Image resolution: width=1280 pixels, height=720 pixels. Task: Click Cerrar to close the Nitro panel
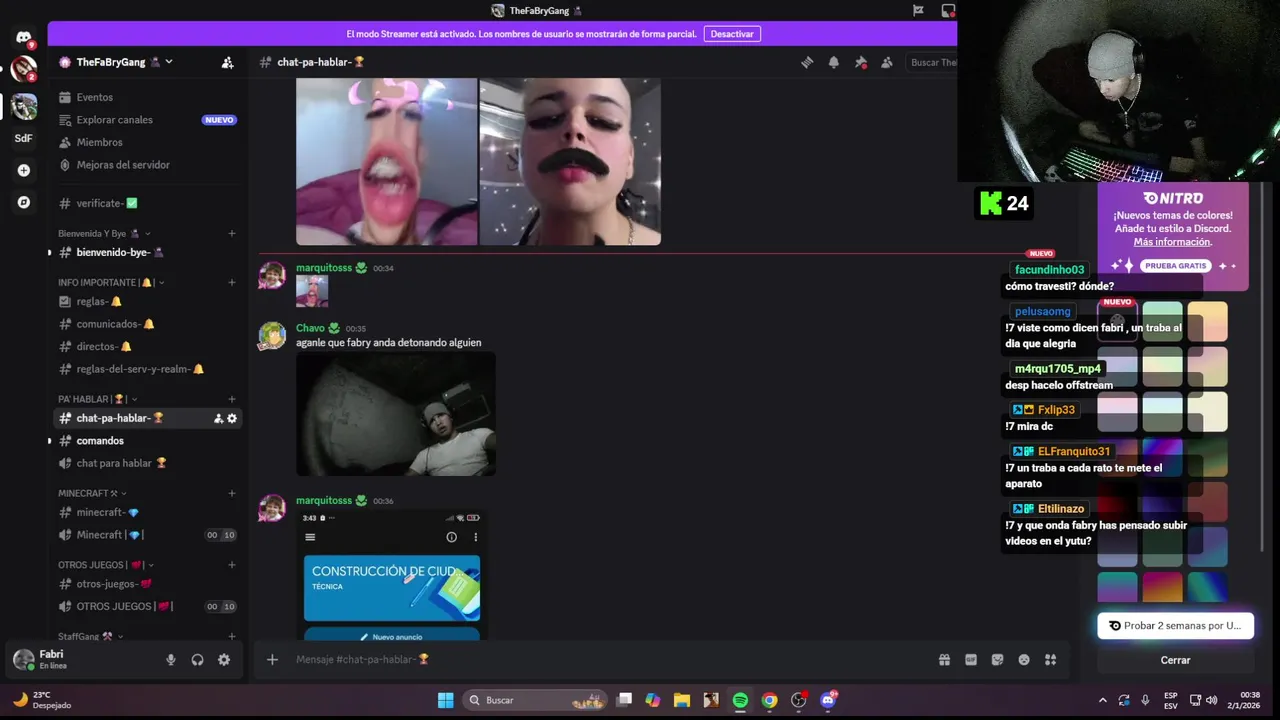click(x=1175, y=660)
